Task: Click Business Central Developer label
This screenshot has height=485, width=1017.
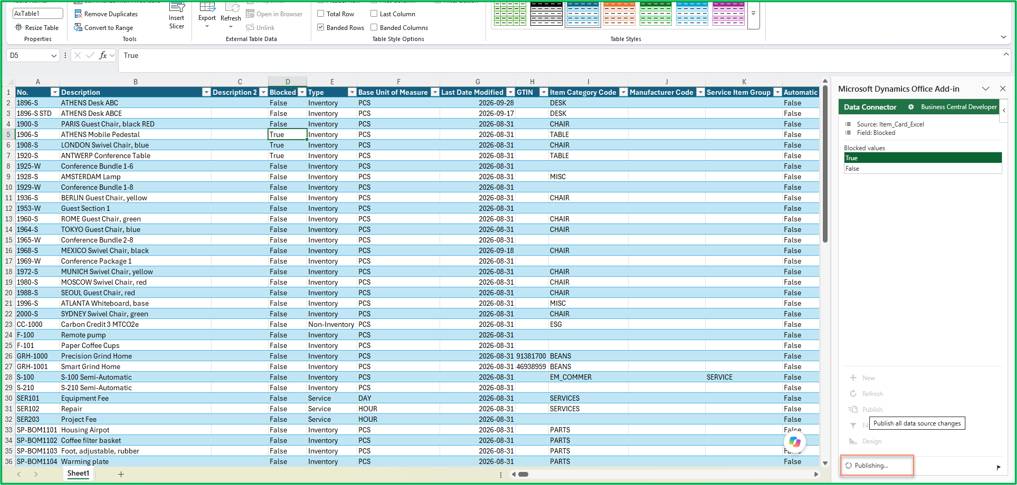Action: [x=959, y=107]
